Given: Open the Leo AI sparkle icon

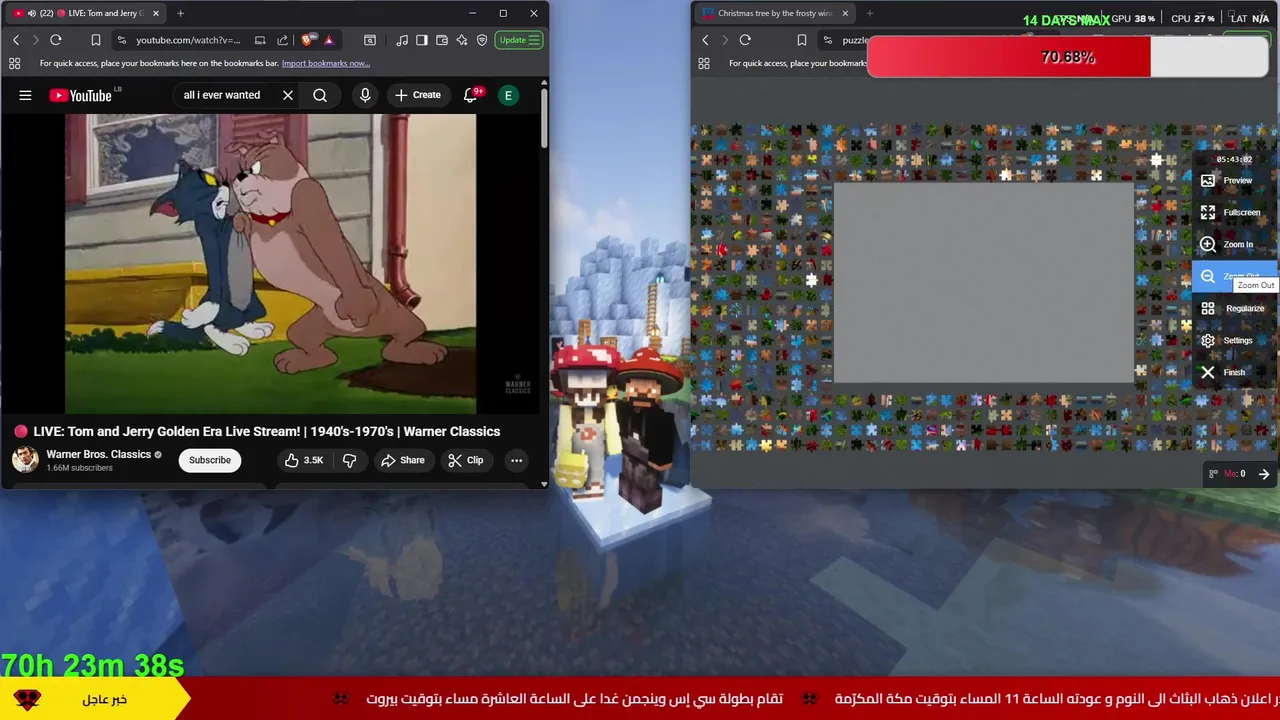Looking at the screenshot, I should point(462,40).
